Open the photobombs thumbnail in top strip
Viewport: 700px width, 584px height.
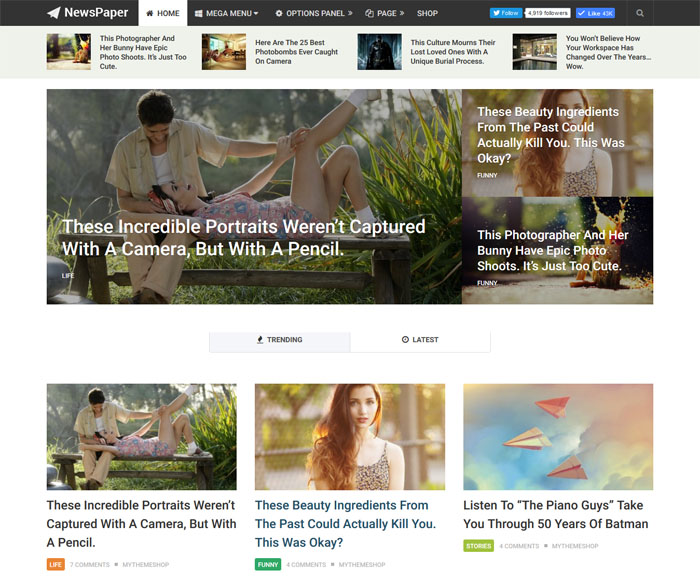coord(224,51)
